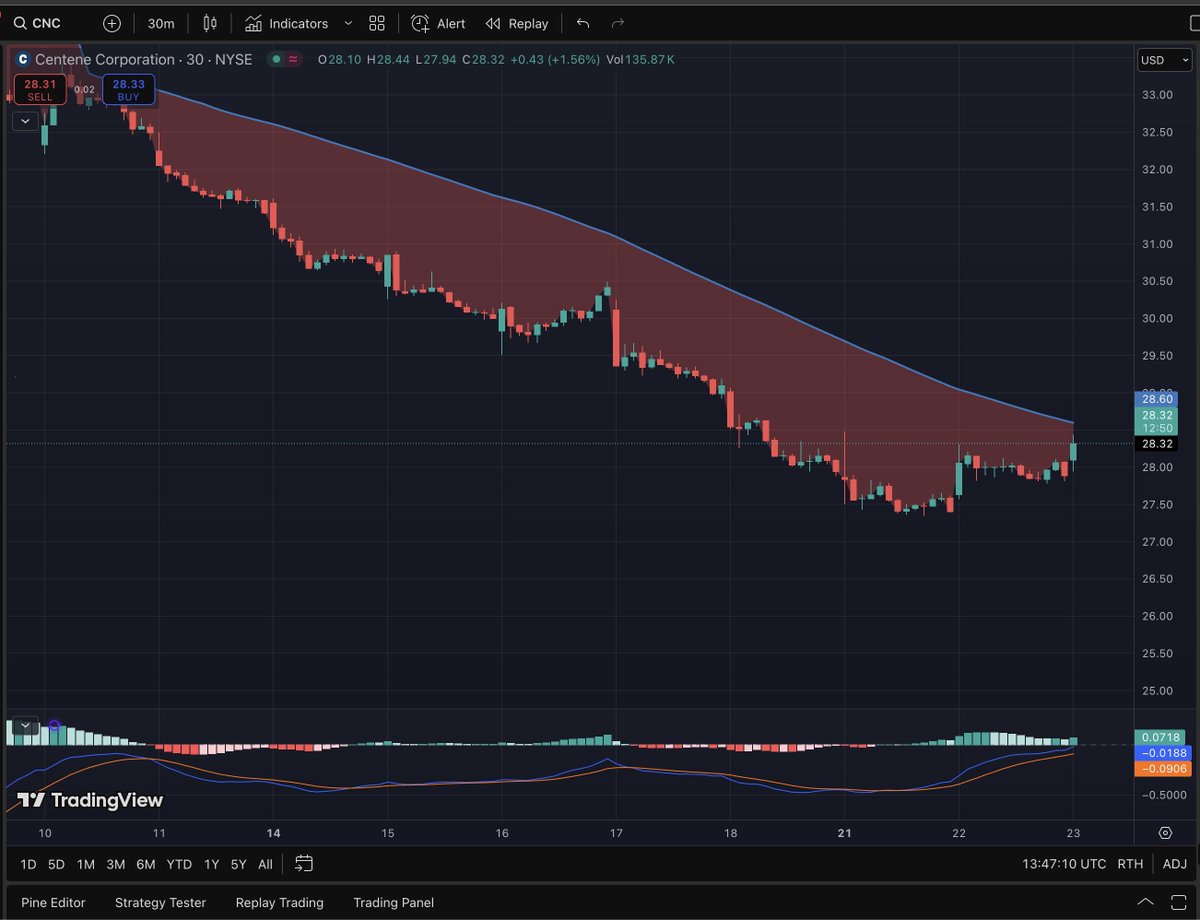Click the 28.60 indicator price label

tap(1157, 398)
